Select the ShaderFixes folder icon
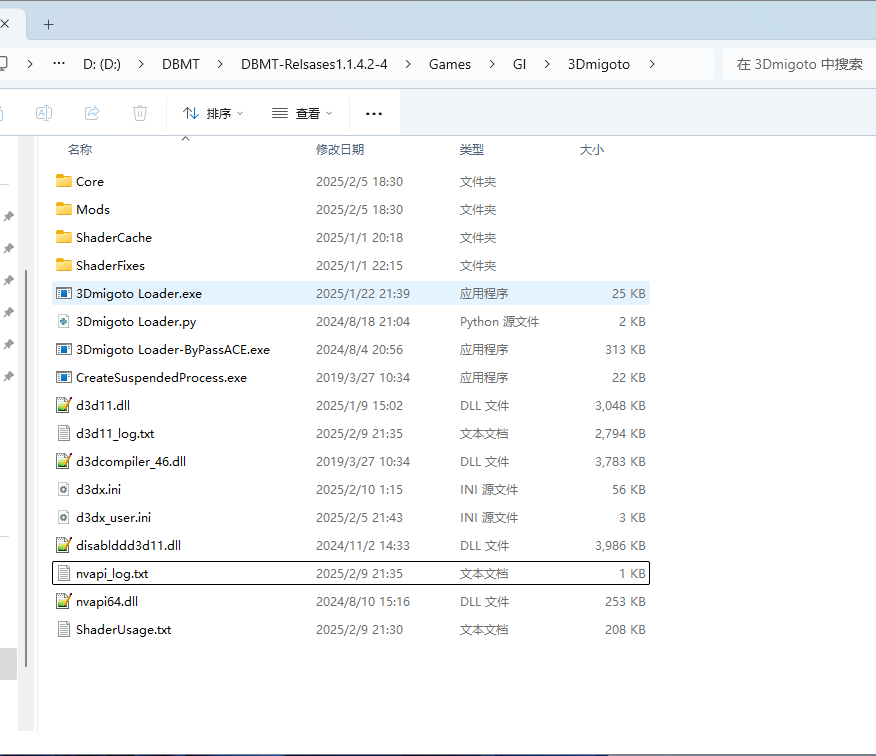 [64, 265]
